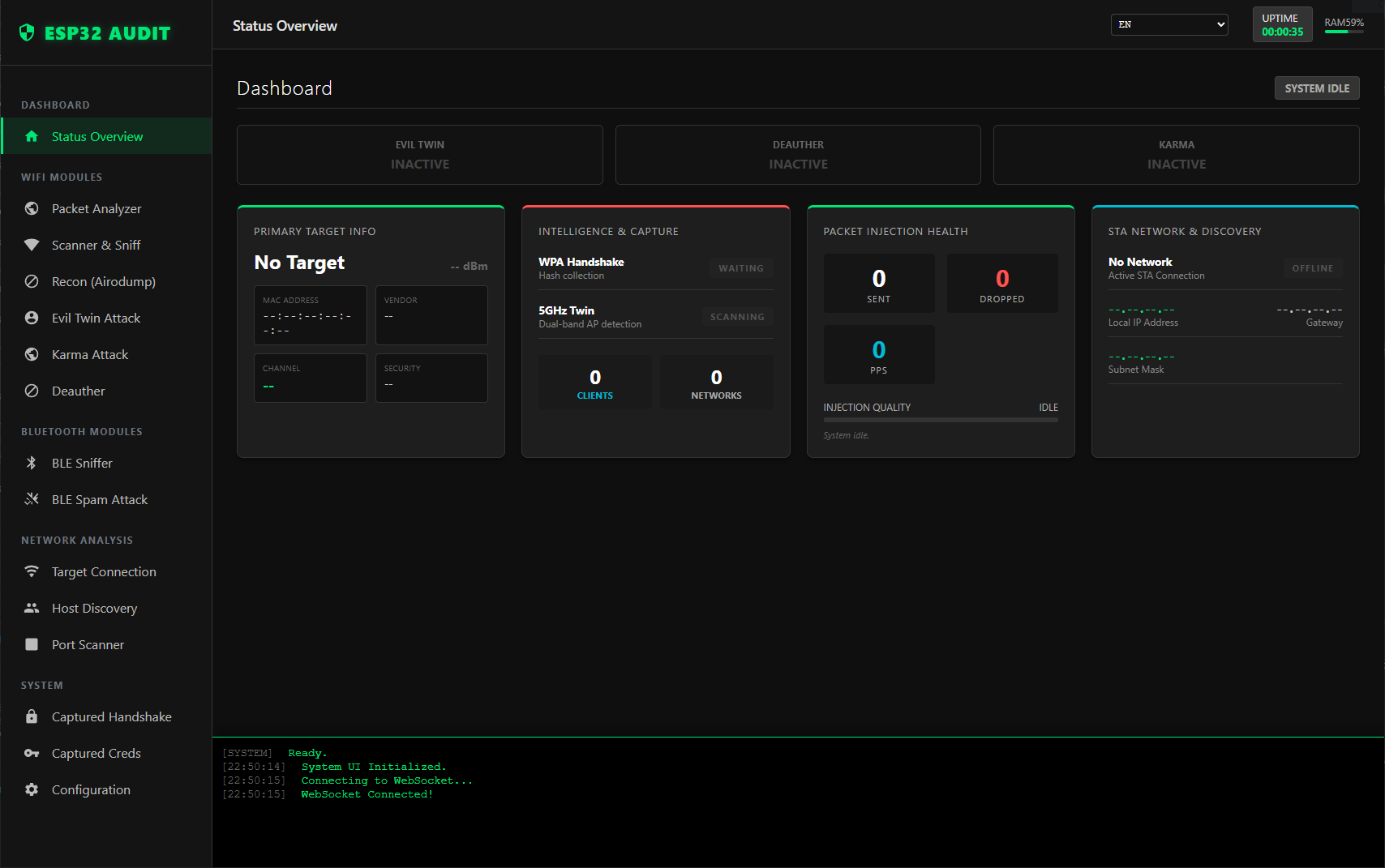Click the DEAUTHER inactive status card

click(798, 155)
